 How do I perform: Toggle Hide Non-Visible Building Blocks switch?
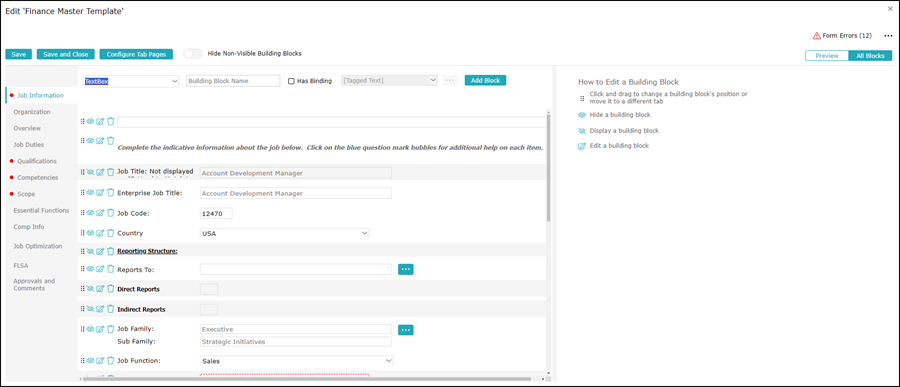point(193,53)
